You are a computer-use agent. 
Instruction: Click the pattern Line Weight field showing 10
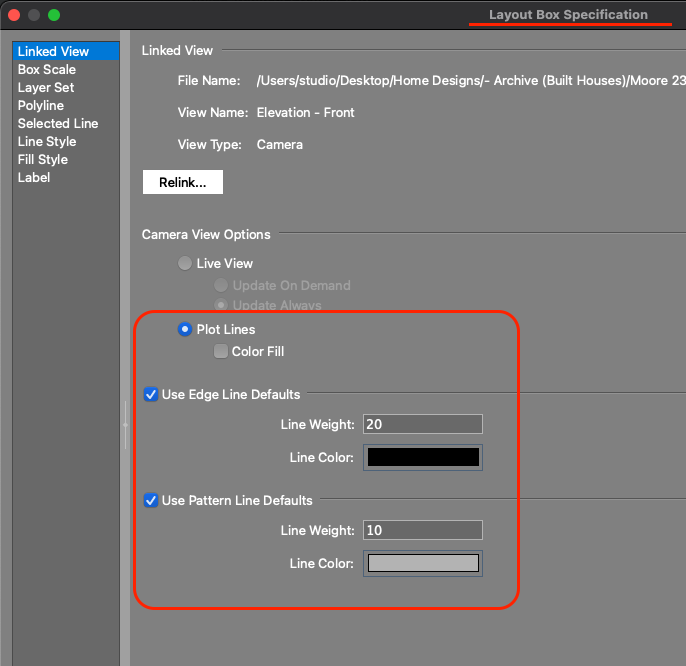[422, 530]
